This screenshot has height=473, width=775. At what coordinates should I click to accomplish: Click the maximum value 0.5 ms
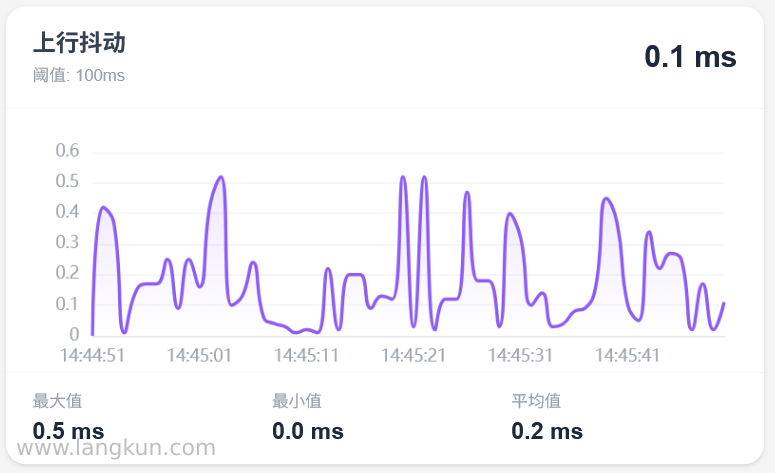(68, 431)
